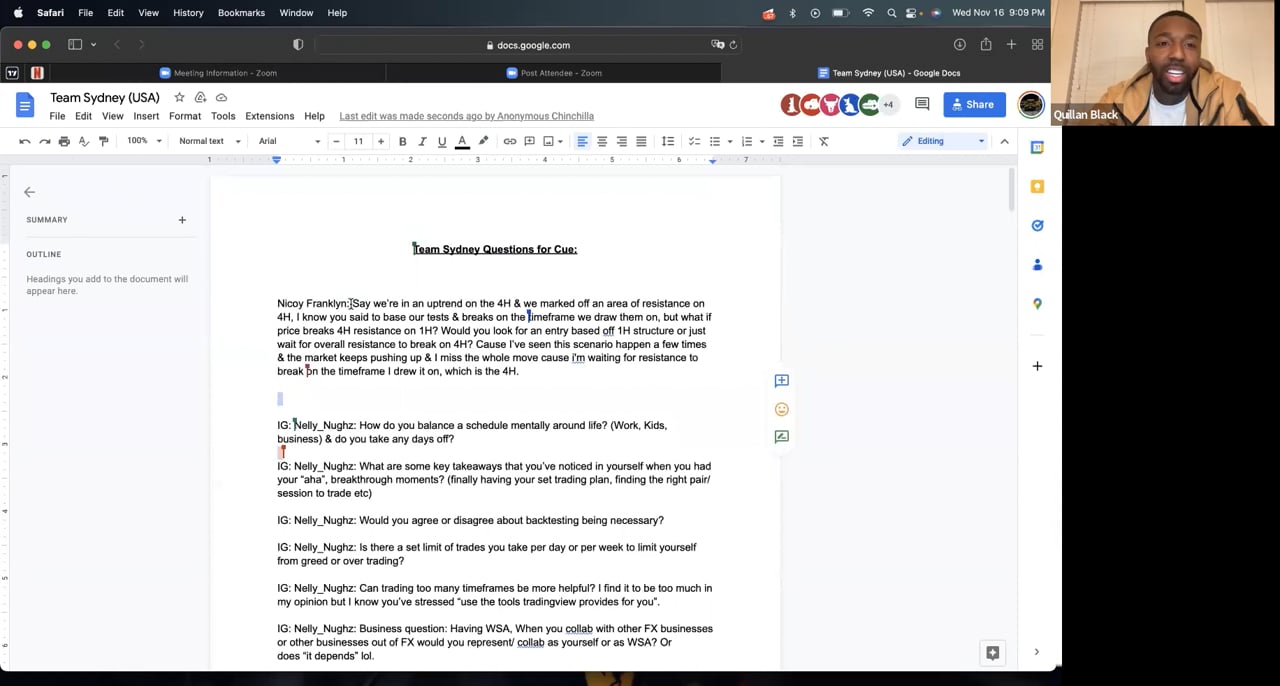Viewport: 1280px width, 686px height.
Task: Click the Share button
Action: coord(974,104)
